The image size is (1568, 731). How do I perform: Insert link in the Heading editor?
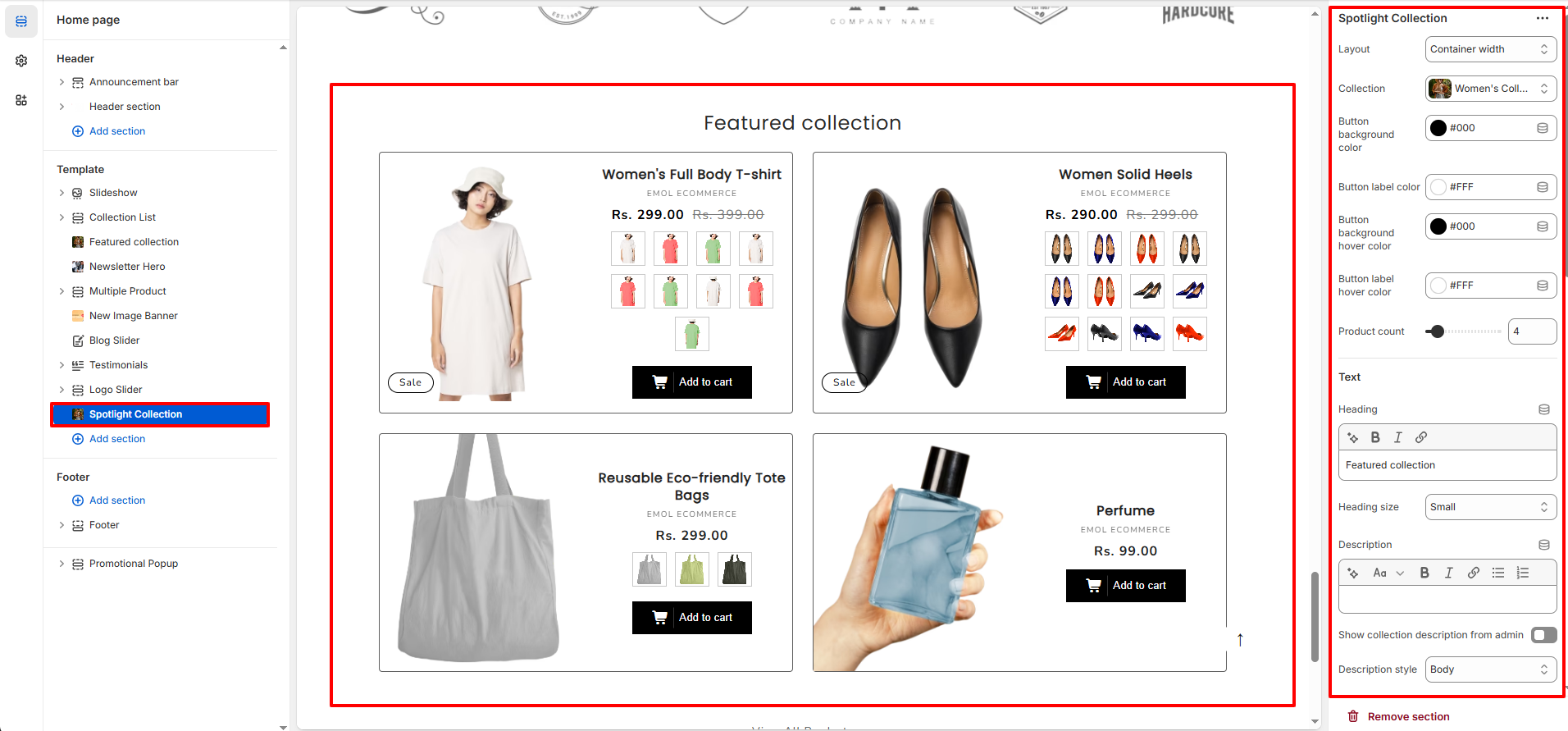click(1421, 437)
